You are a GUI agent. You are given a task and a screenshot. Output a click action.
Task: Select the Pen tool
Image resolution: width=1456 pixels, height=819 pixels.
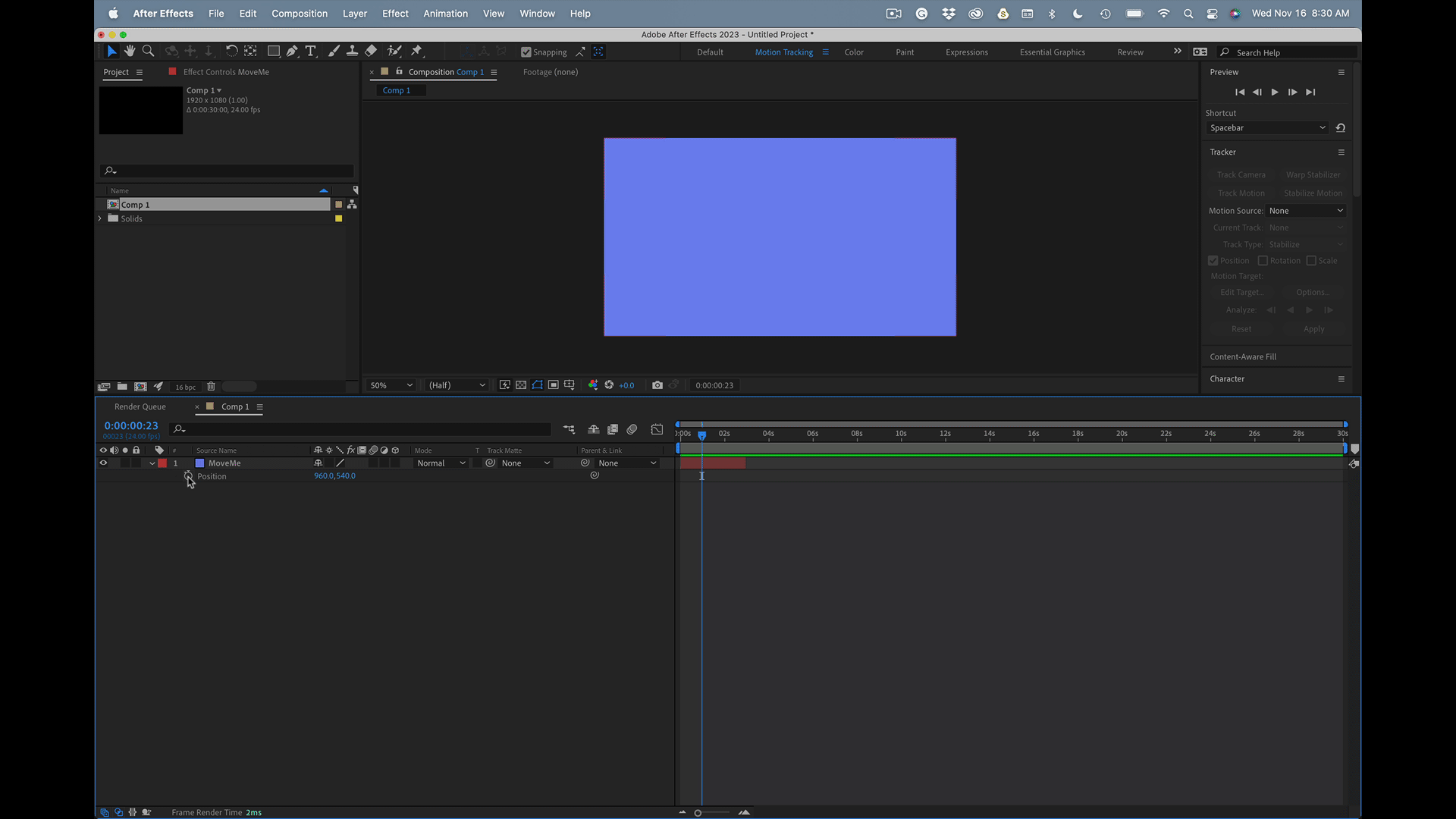tap(292, 51)
